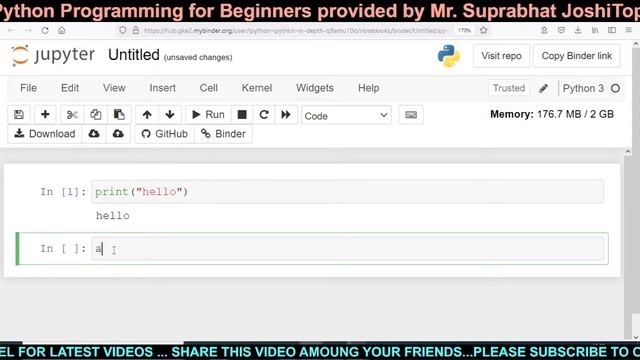640x360 pixels.
Task: Click the unsaved changes status text
Action: [x=198, y=58]
